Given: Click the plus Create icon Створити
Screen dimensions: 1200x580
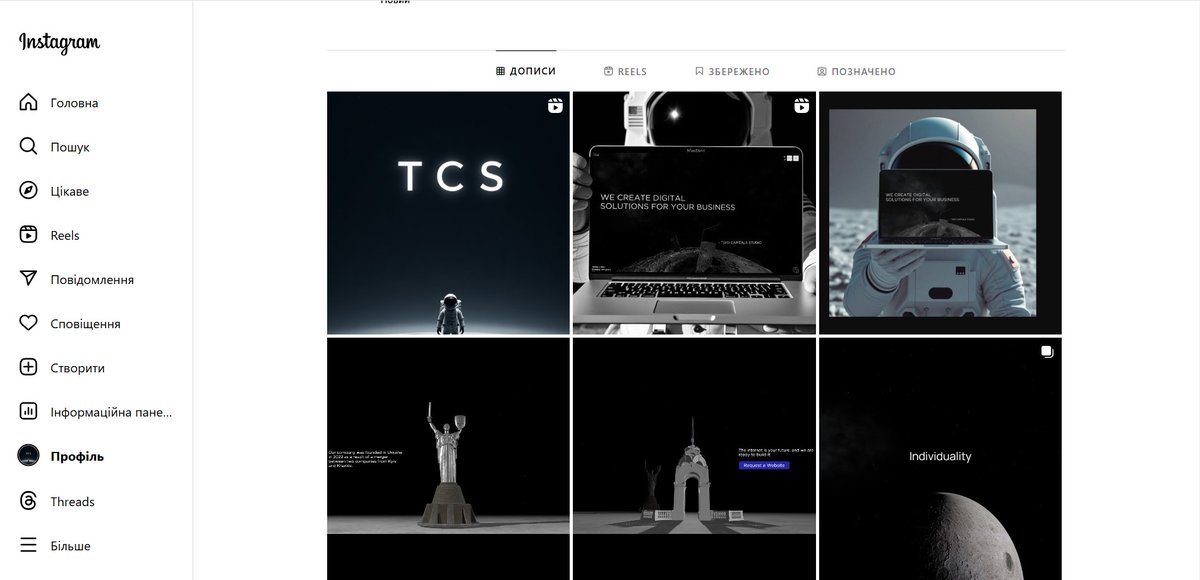Looking at the screenshot, I should 29,367.
